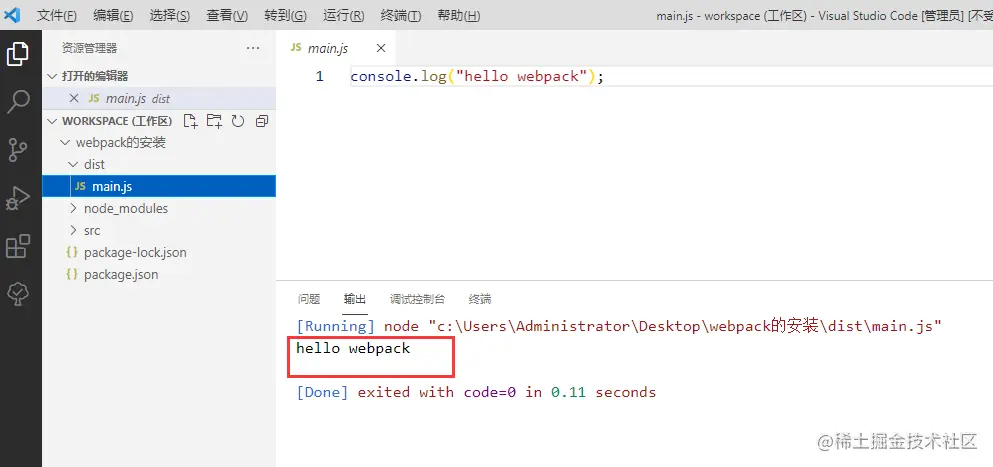Click the New File icon in workspace header
993x467 pixels.
[190, 121]
